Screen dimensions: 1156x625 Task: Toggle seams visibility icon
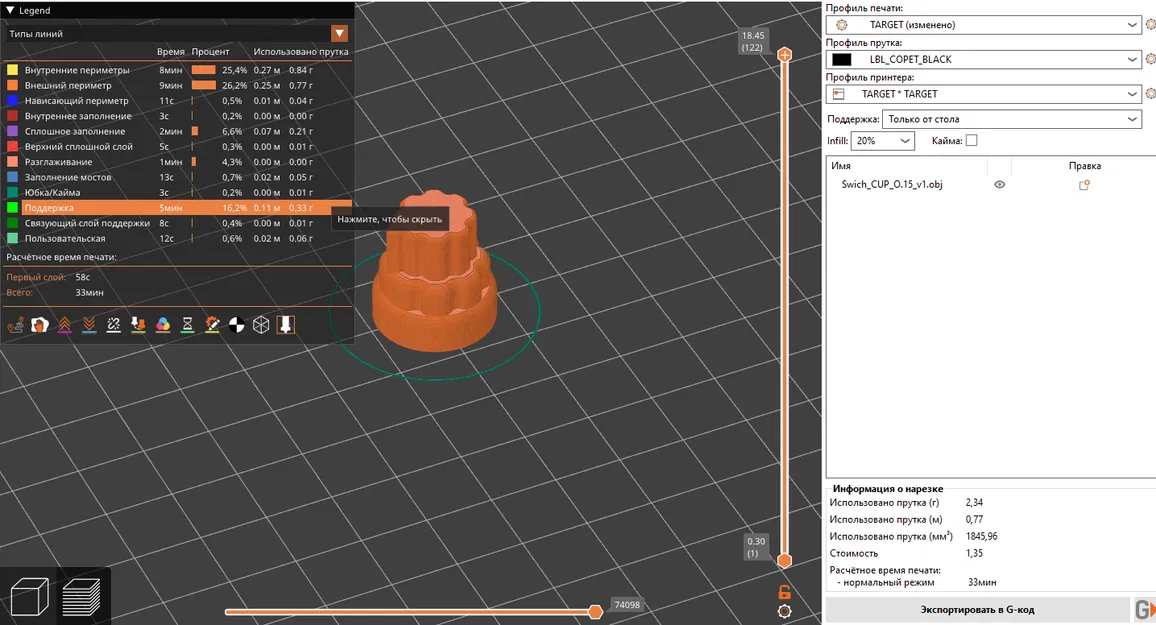click(x=114, y=325)
